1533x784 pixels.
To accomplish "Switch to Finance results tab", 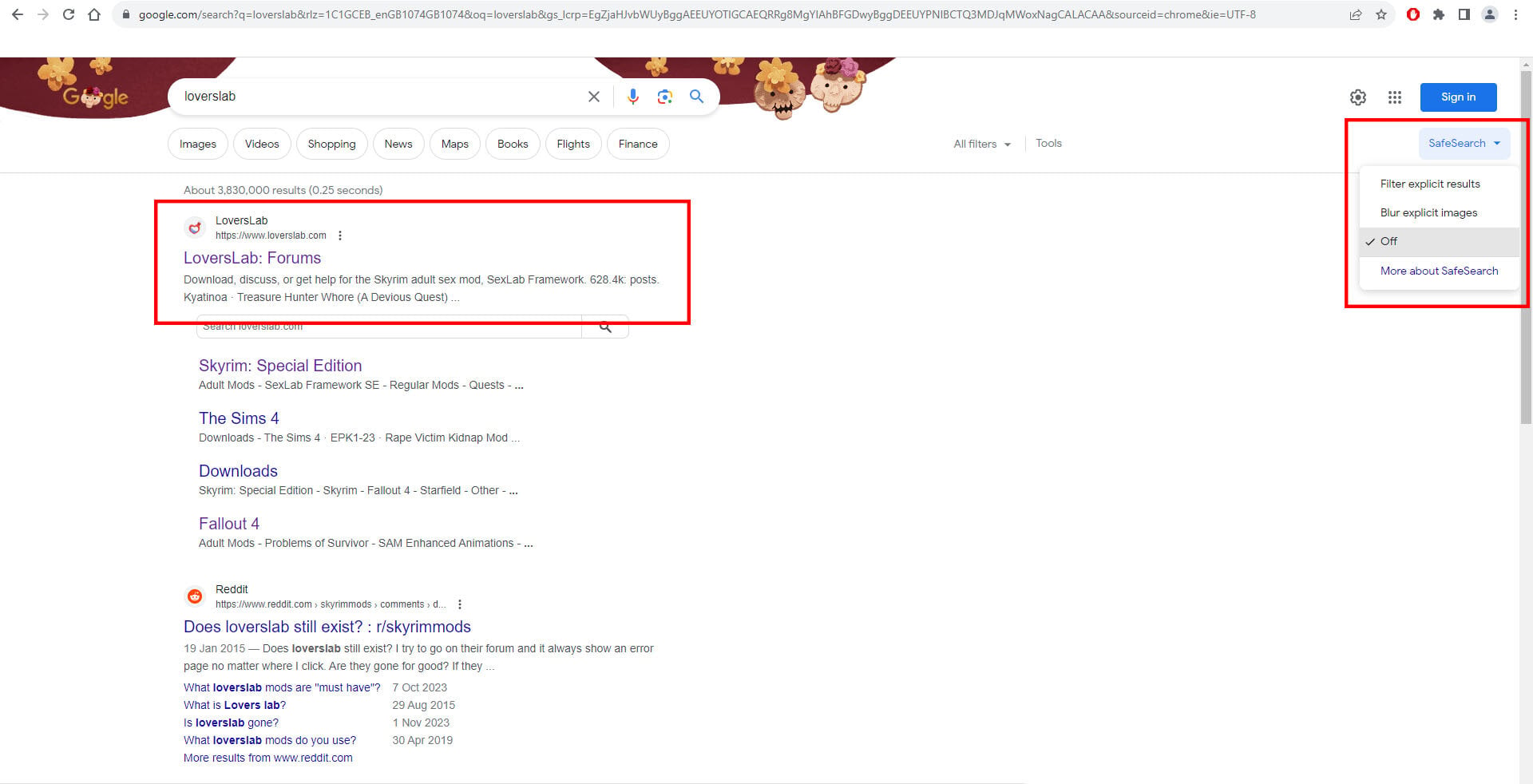I will [638, 144].
